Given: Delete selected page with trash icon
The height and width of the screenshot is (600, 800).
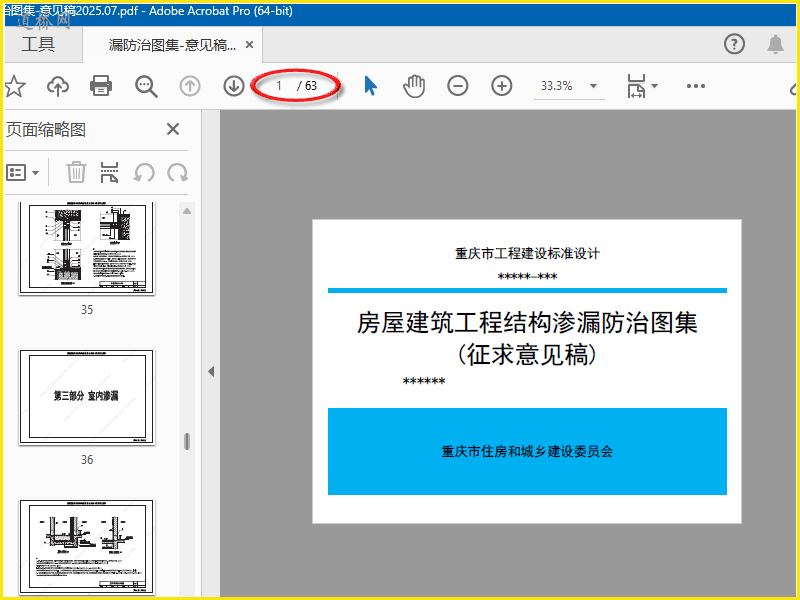Looking at the screenshot, I should tap(76, 172).
